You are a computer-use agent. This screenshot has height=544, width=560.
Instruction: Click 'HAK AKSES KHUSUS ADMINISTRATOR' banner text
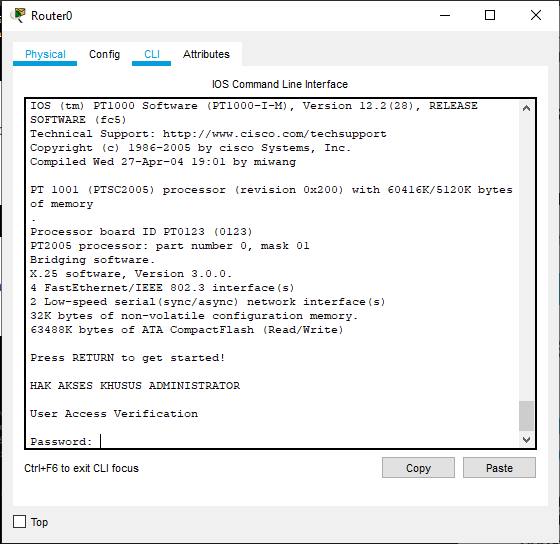[135, 386]
